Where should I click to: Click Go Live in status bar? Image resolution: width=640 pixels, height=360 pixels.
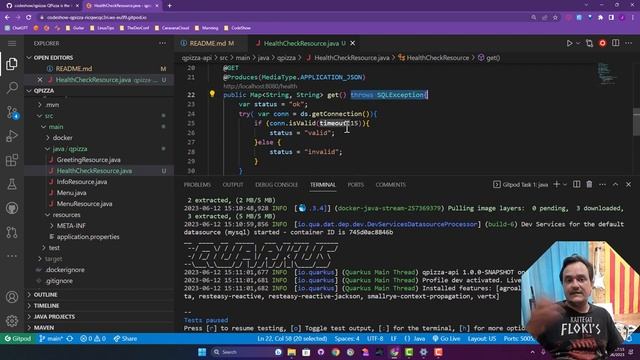pos(447,339)
